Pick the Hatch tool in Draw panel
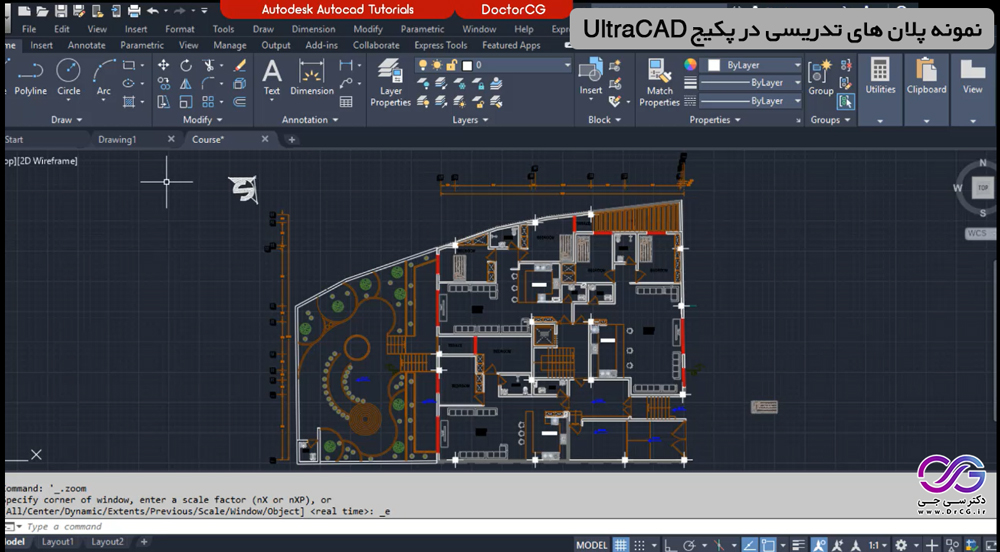 click(x=129, y=101)
